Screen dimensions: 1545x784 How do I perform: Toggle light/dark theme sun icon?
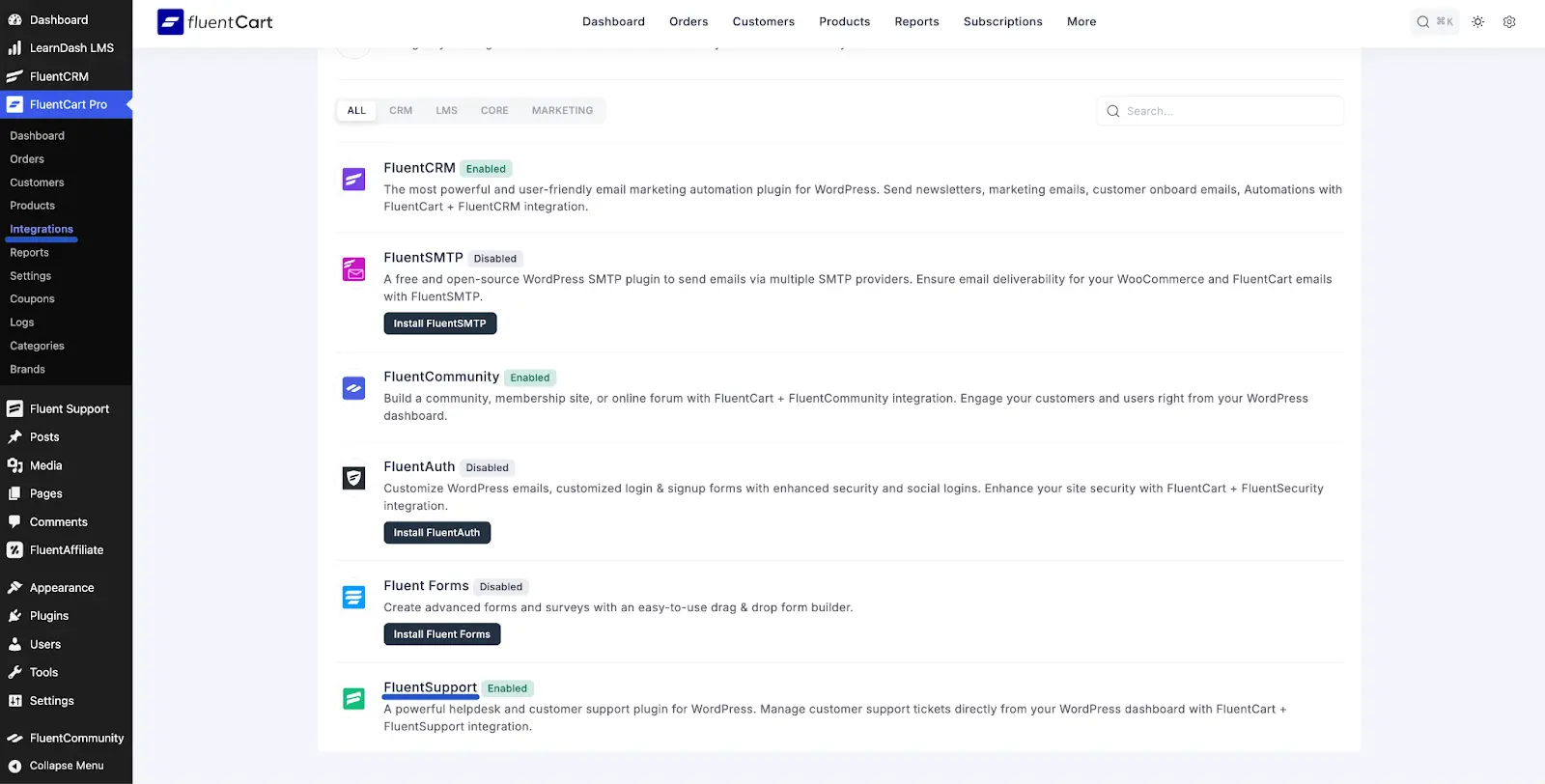coord(1477,21)
